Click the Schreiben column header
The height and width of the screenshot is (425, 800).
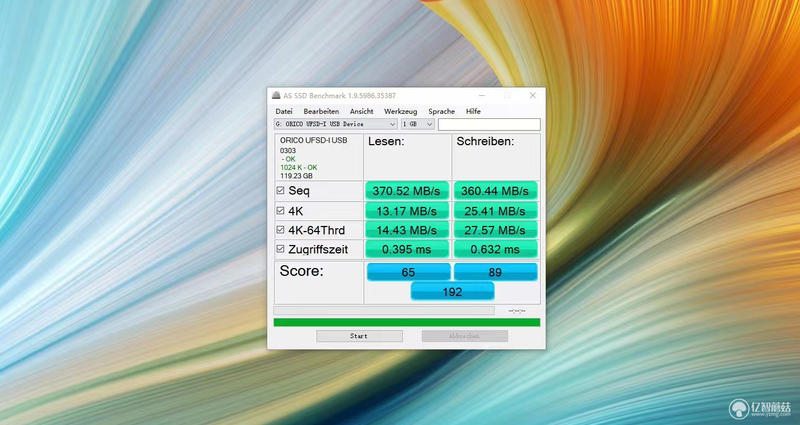click(x=485, y=141)
